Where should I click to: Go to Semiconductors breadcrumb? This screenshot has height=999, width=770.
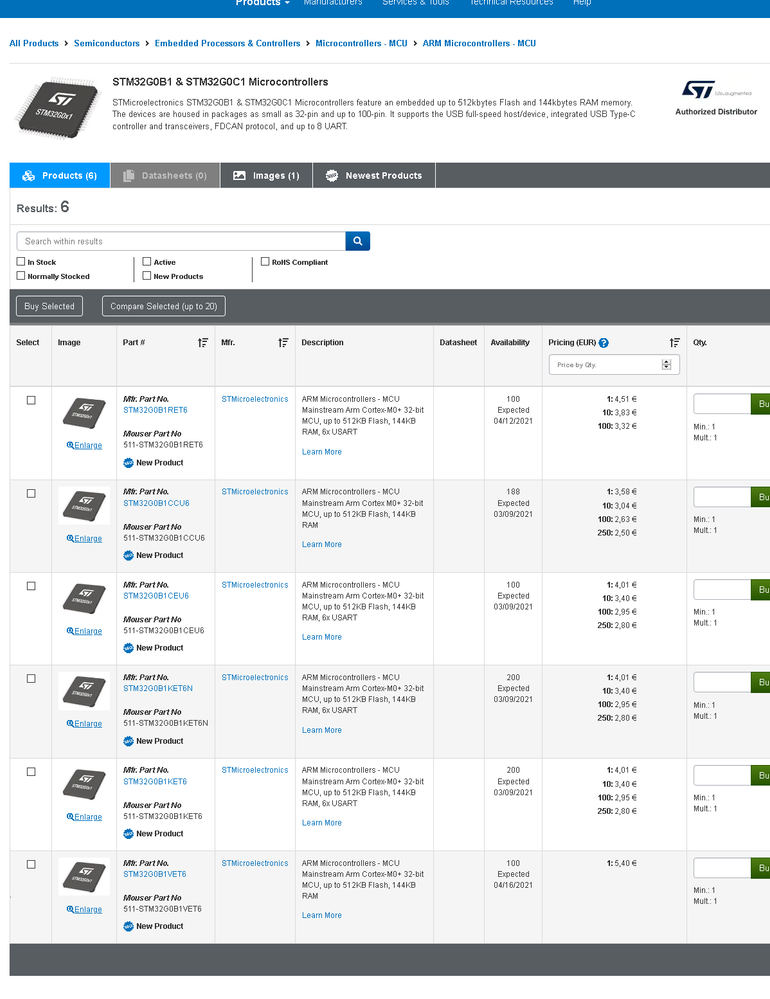coord(106,43)
